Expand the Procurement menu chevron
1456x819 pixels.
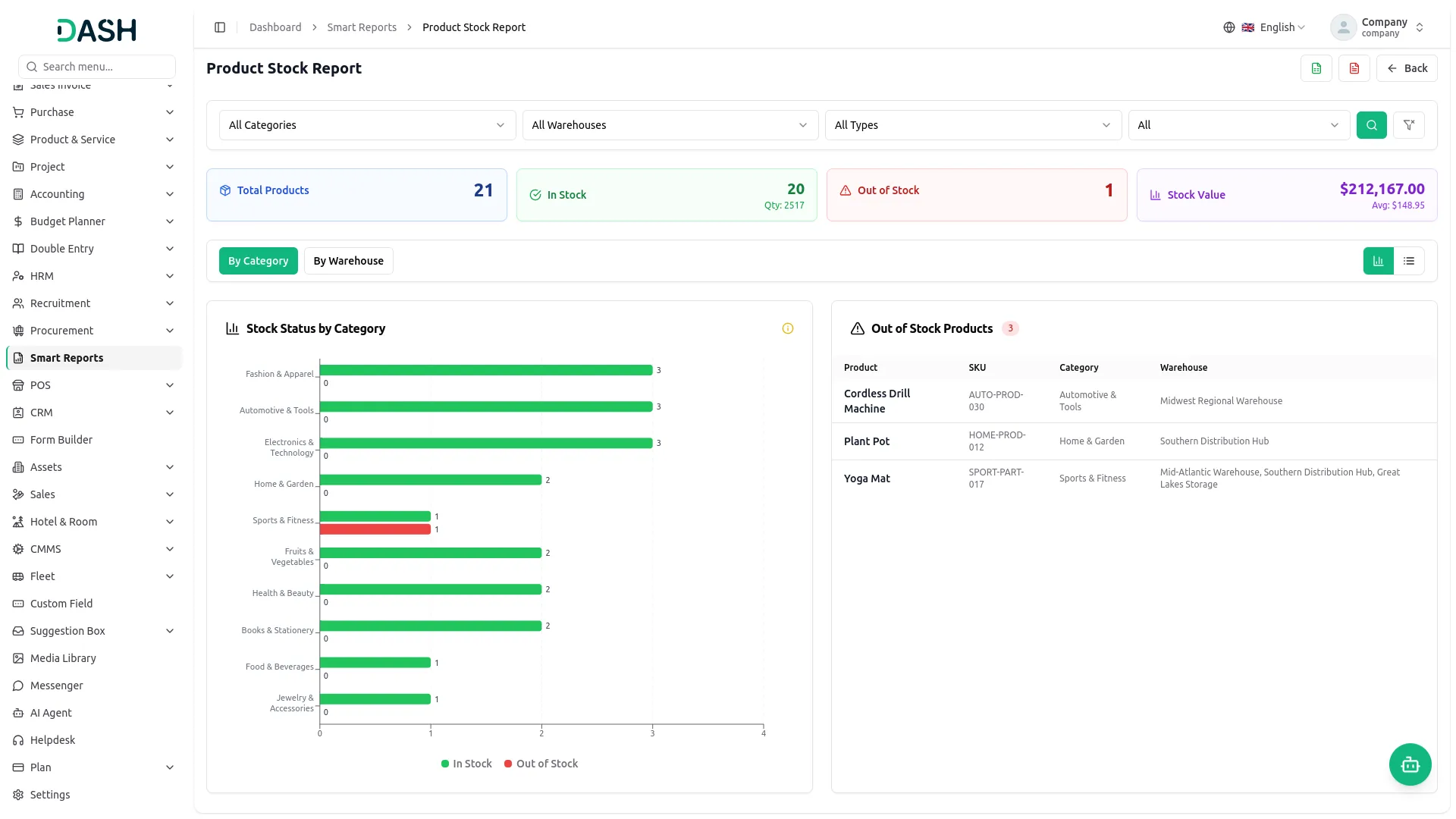point(170,331)
